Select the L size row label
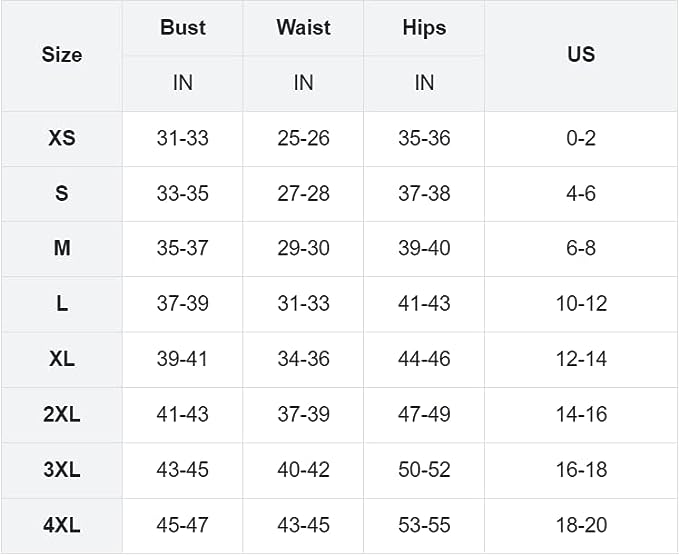The image size is (679, 555). (62, 303)
